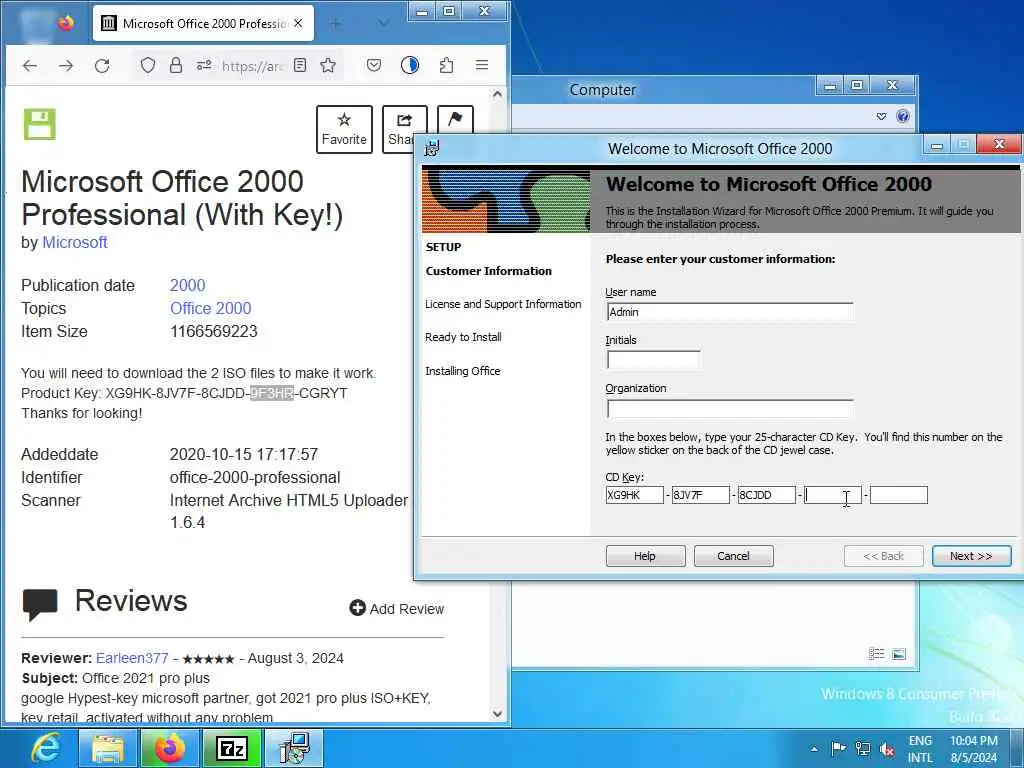Image resolution: width=1024 pixels, height=768 pixels.
Task: Toggle reader view icon
Action: point(300,65)
